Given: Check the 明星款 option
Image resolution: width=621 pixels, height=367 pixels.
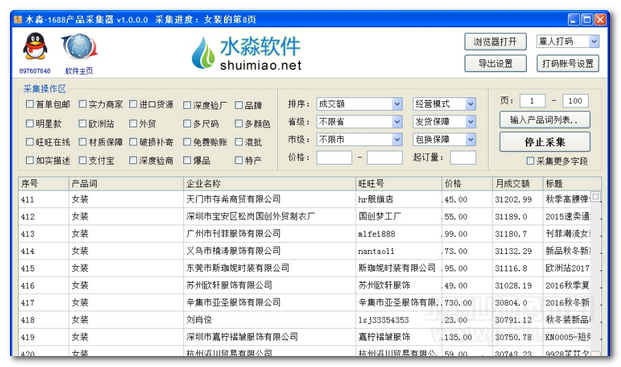Looking at the screenshot, I should [x=30, y=124].
